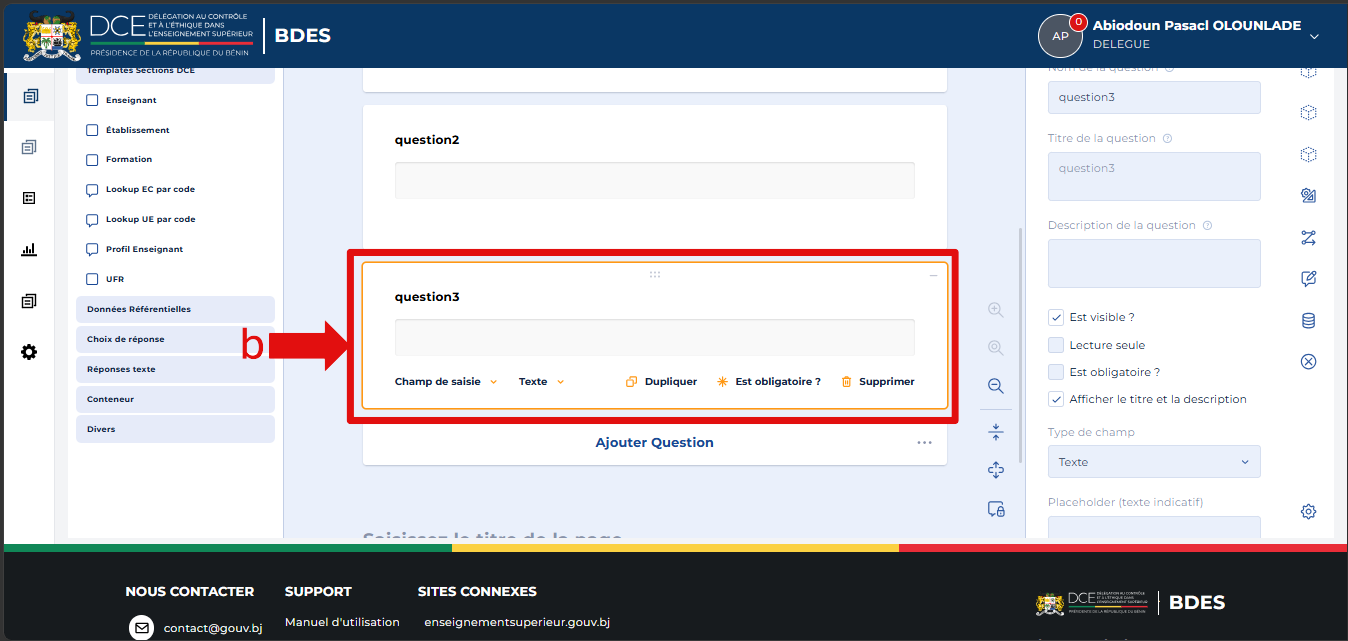Screen dimensions: 1348x641
Task: Open 'Manuel d'utilisation' footer link
Action: pos(342,622)
